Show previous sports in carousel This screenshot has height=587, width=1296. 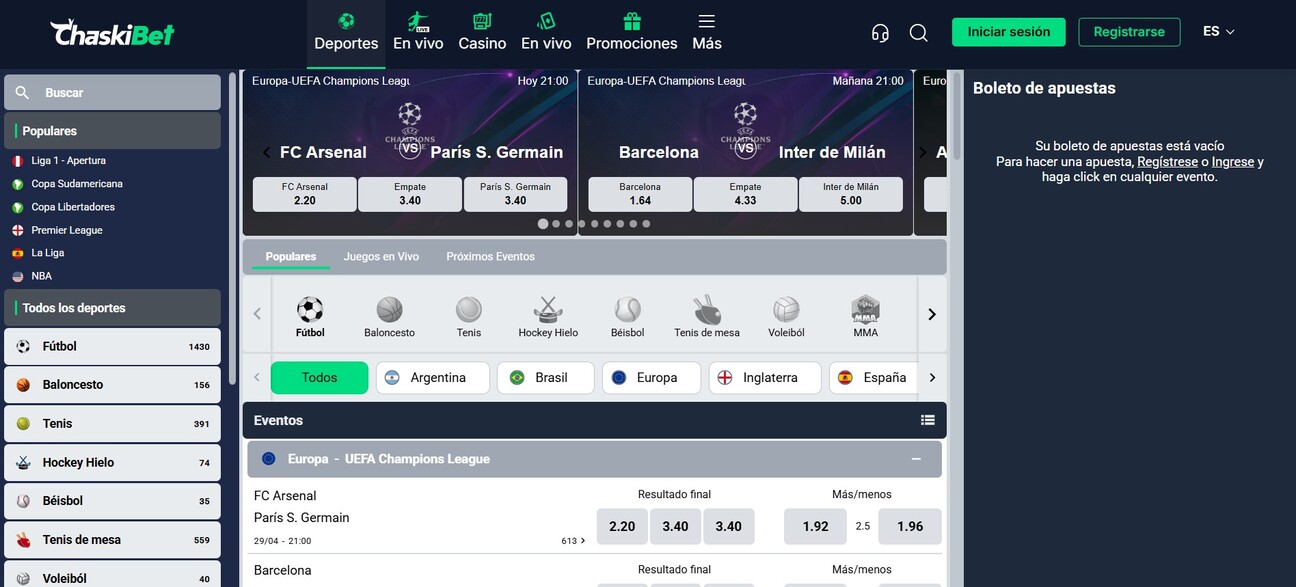tap(257, 314)
